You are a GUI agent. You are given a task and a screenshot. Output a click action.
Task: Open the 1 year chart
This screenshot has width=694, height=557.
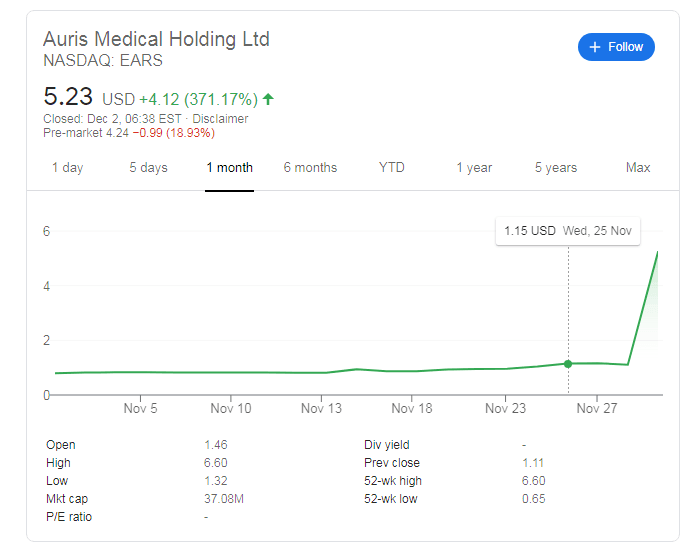474,168
